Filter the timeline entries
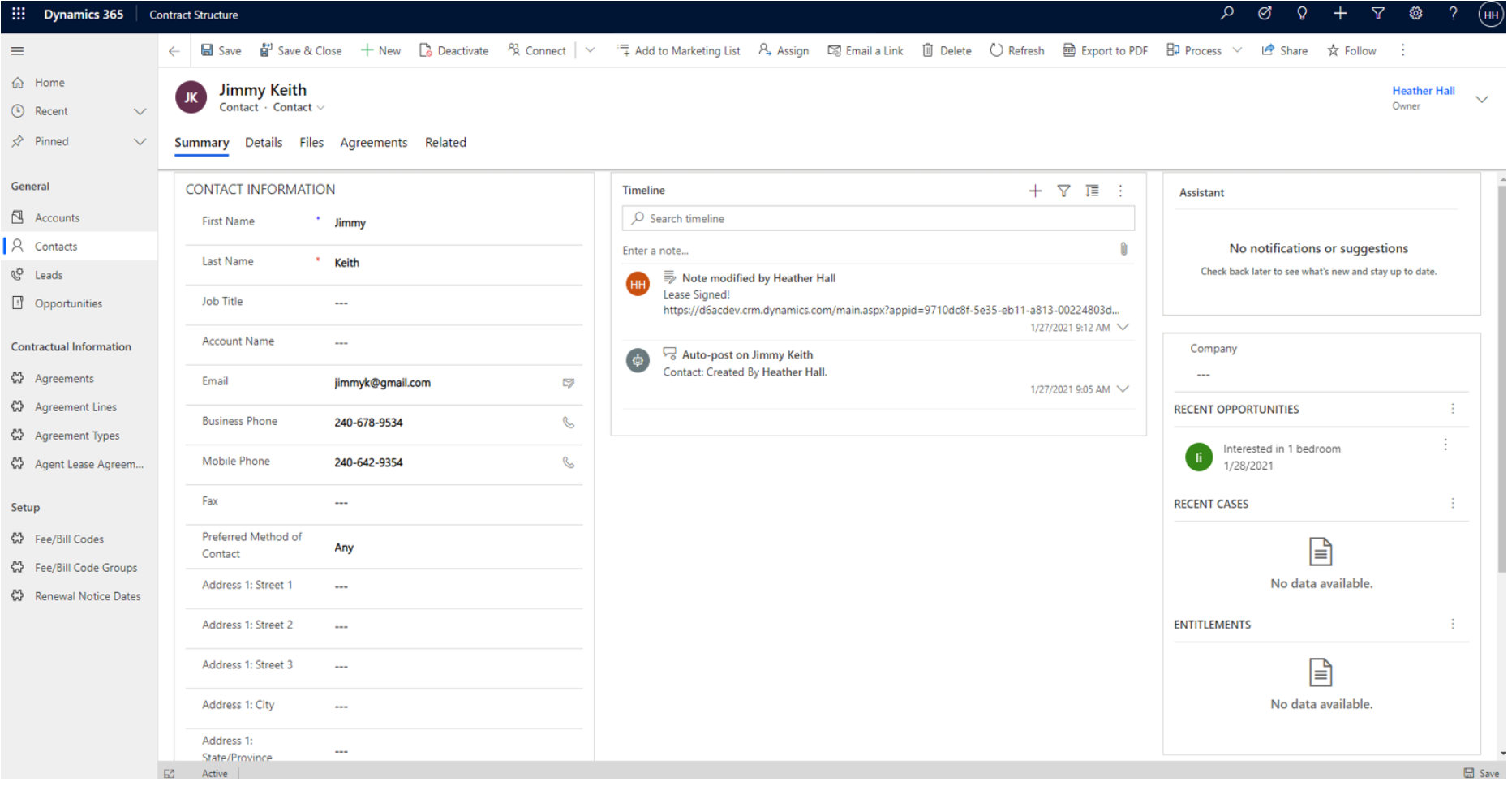1512x786 pixels. click(1063, 191)
